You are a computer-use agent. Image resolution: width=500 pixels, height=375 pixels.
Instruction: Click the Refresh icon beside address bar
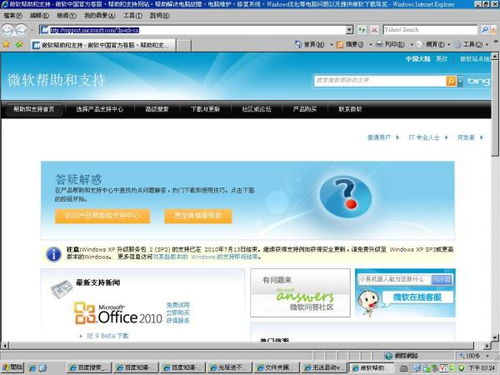pyautogui.click(x=362, y=30)
